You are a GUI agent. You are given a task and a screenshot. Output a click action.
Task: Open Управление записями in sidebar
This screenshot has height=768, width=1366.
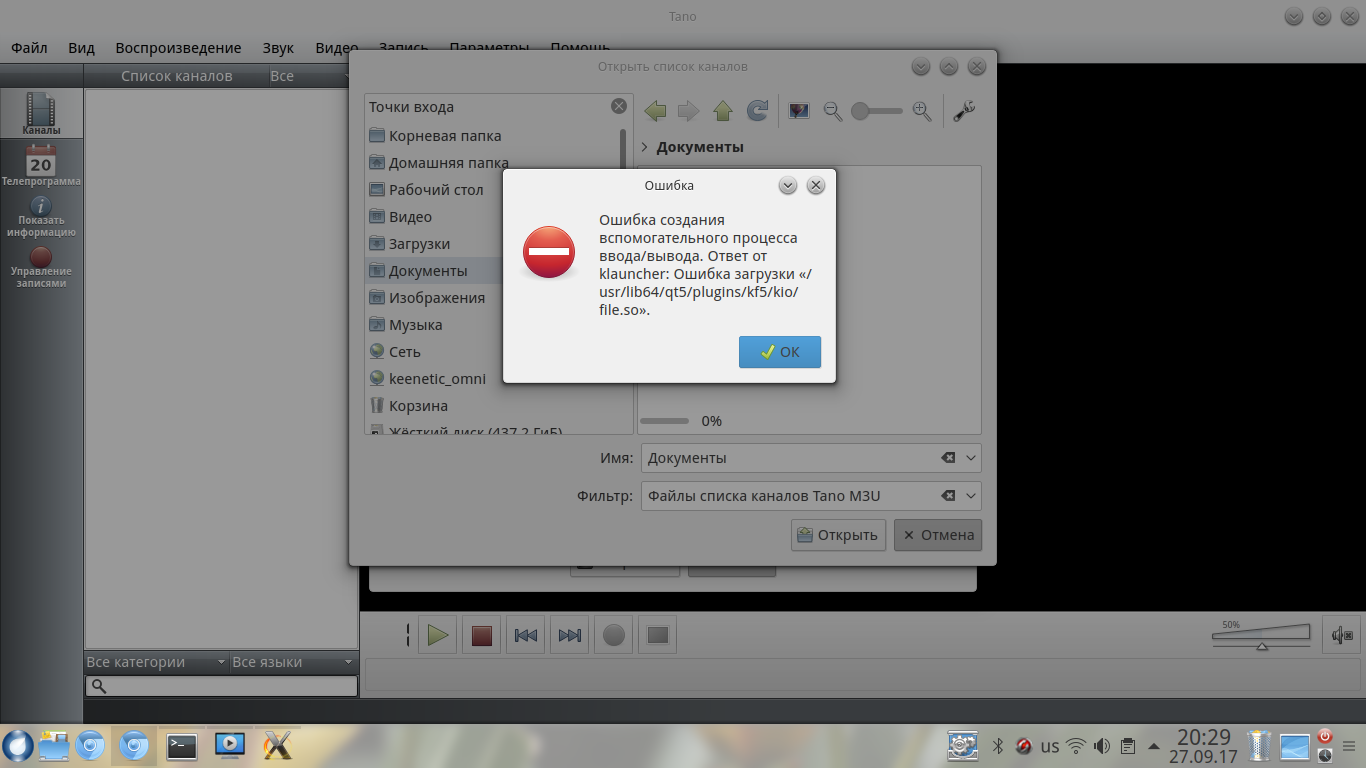[41, 267]
